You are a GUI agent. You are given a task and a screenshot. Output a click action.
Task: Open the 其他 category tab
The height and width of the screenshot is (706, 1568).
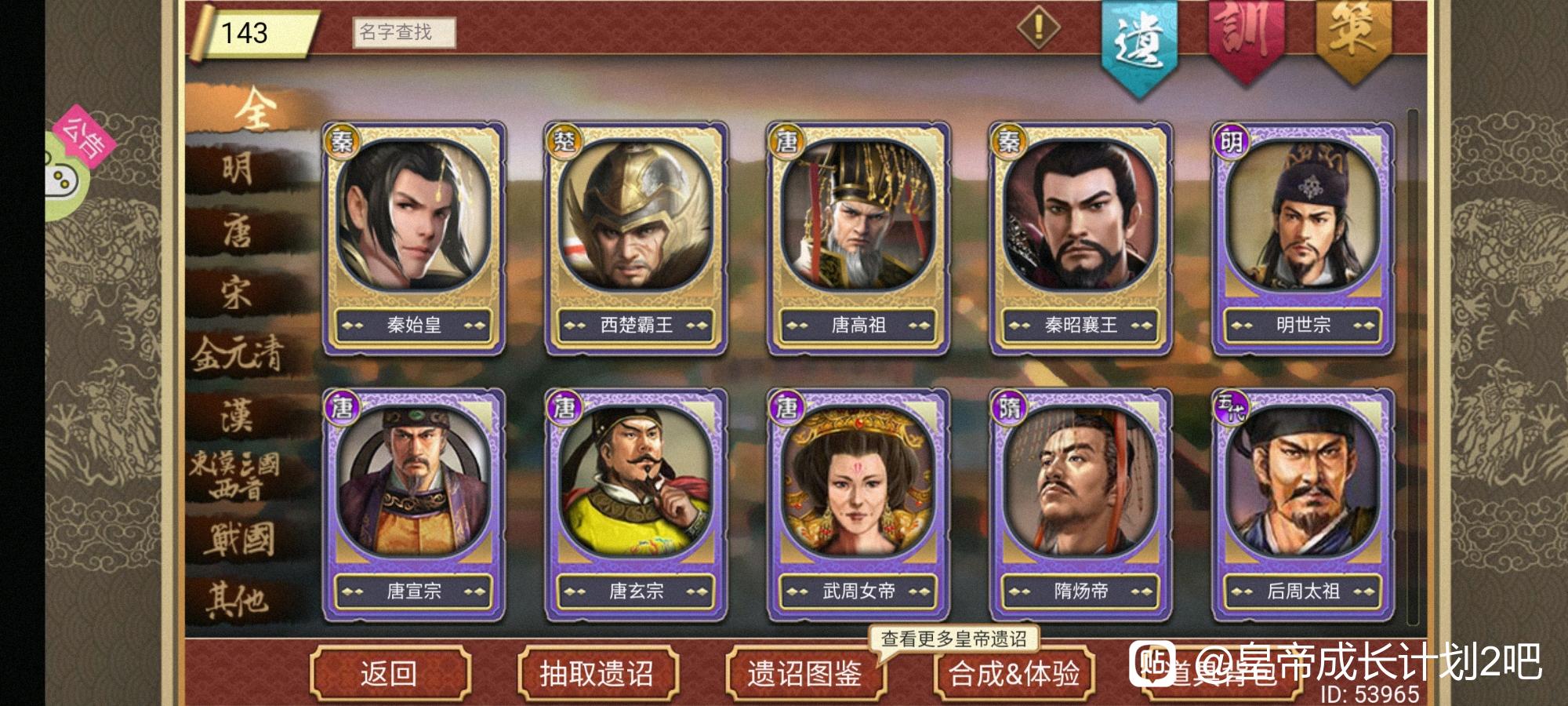[x=238, y=601]
